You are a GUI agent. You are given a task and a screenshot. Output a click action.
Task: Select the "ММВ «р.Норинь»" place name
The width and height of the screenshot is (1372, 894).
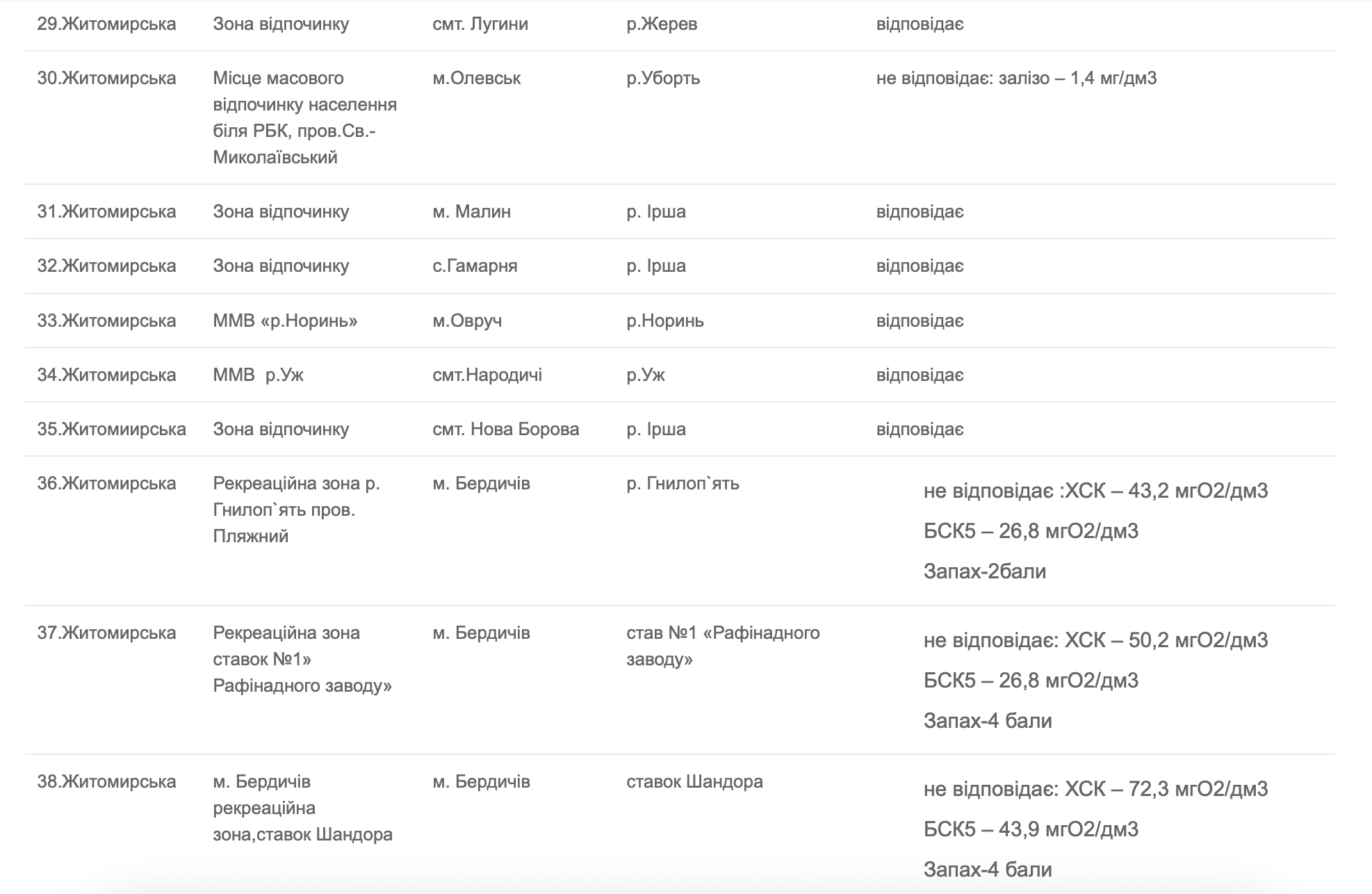[x=285, y=321]
